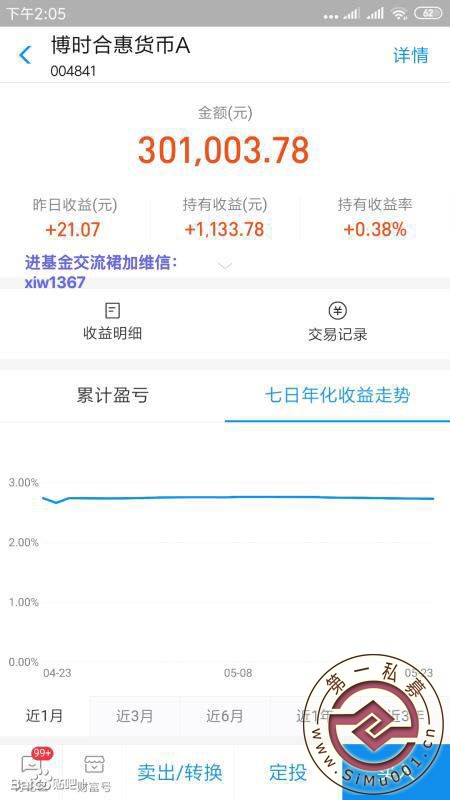Select the 近6月 time range
450x800 pixels.
click(x=224, y=716)
